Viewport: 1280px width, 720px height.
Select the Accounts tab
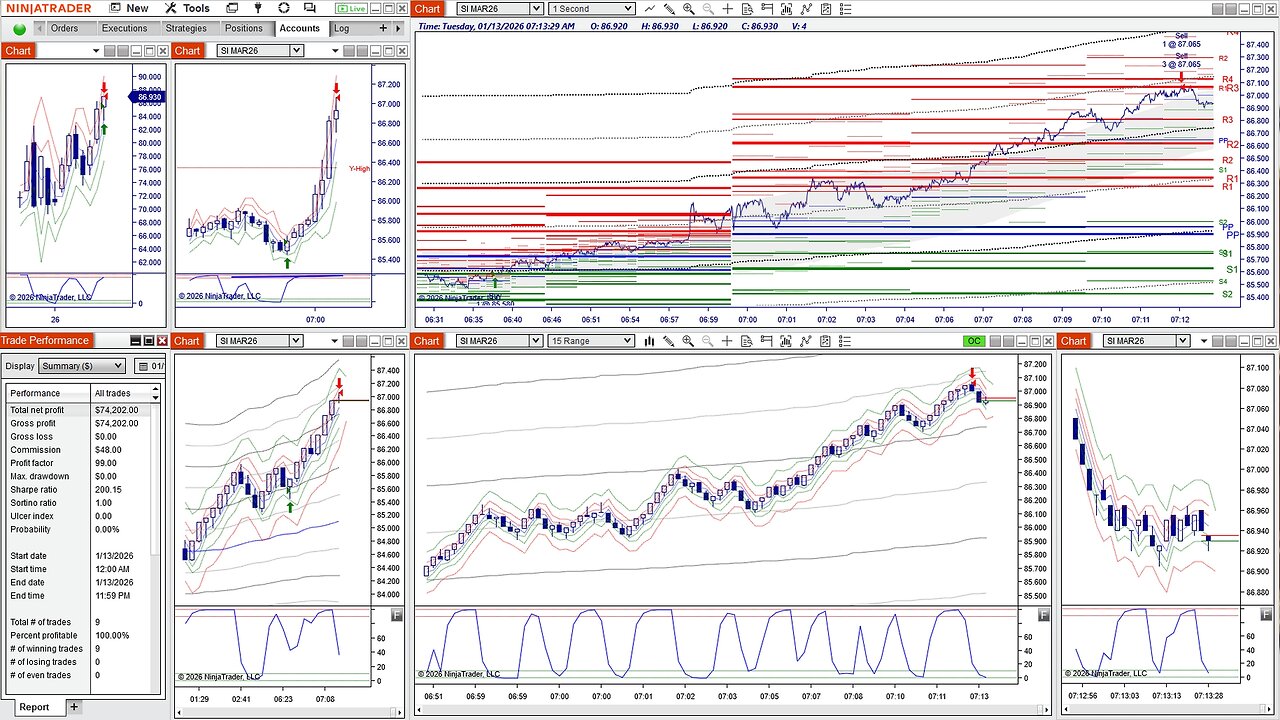(x=300, y=28)
